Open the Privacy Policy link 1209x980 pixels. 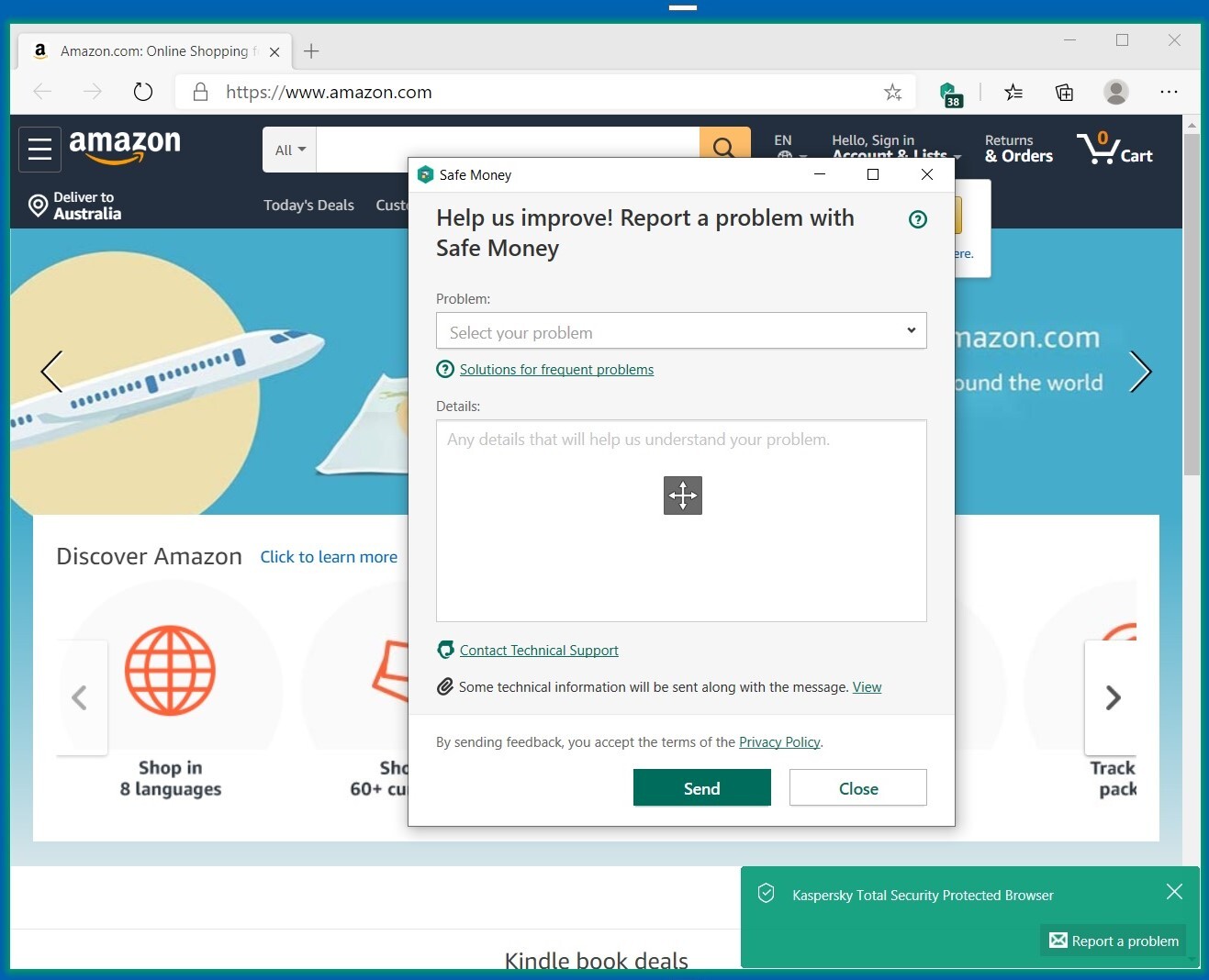pos(779,741)
